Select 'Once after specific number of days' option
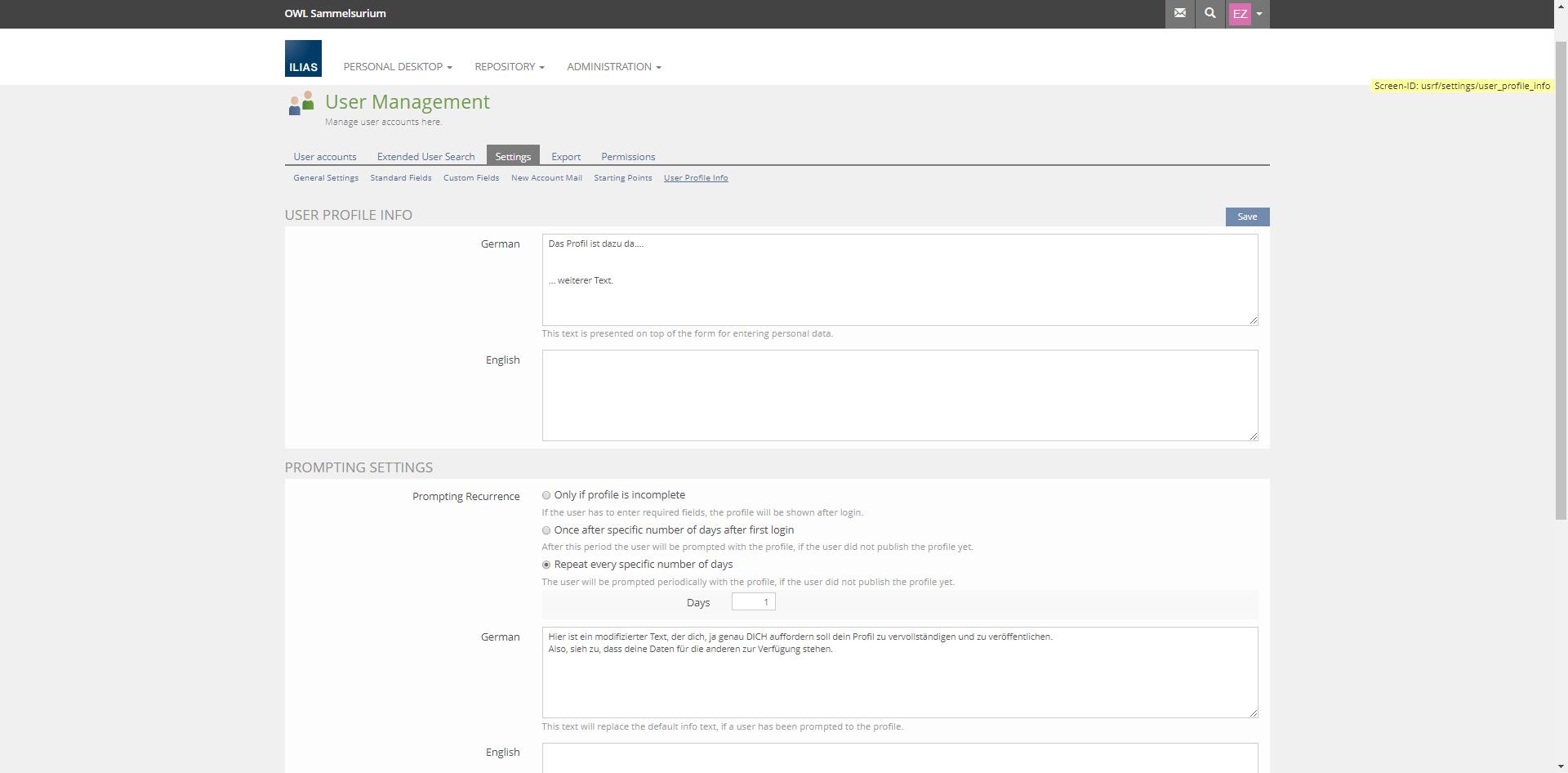This screenshot has width=1568, height=773. click(546, 530)
